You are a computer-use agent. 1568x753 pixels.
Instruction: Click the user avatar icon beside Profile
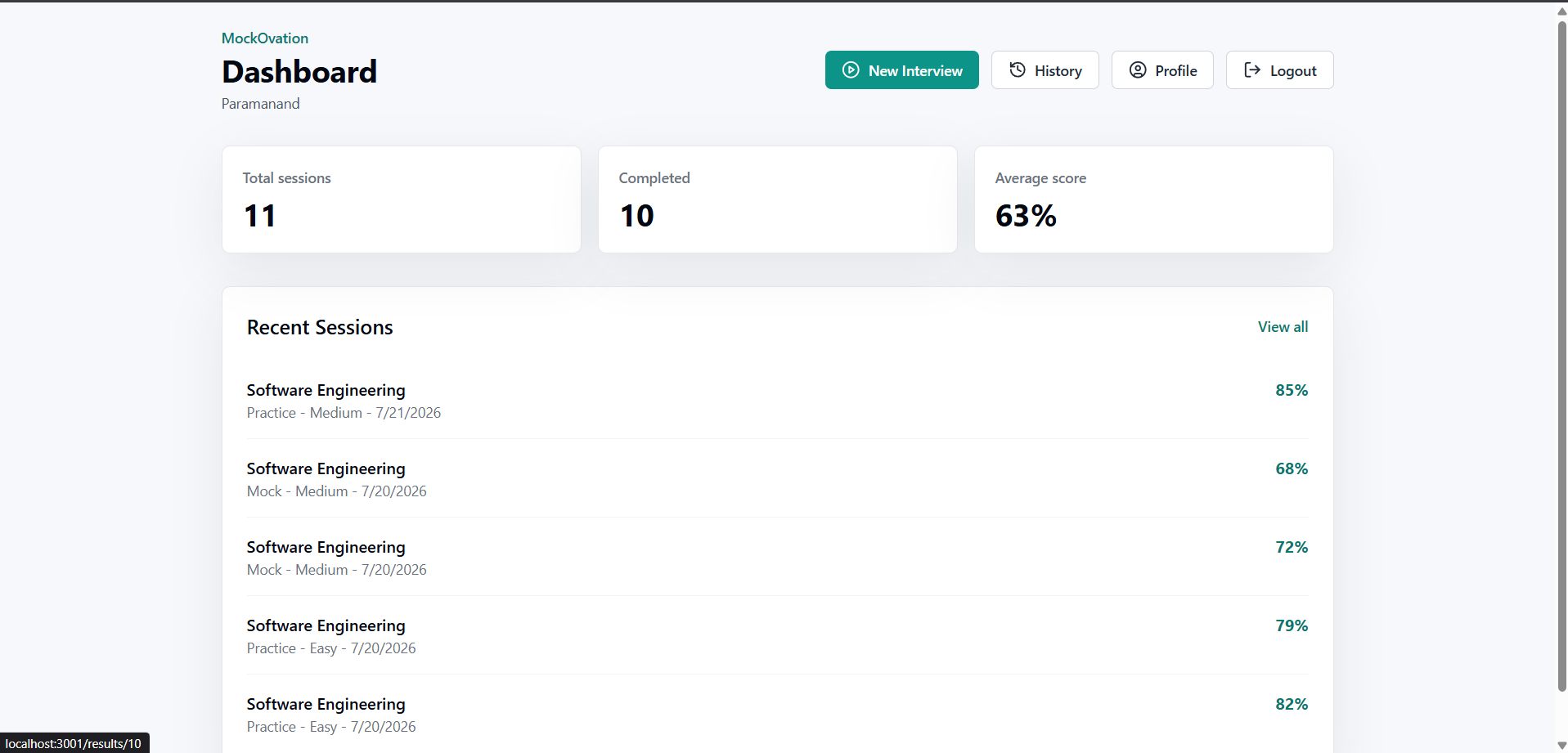(x=1138, y=70)
